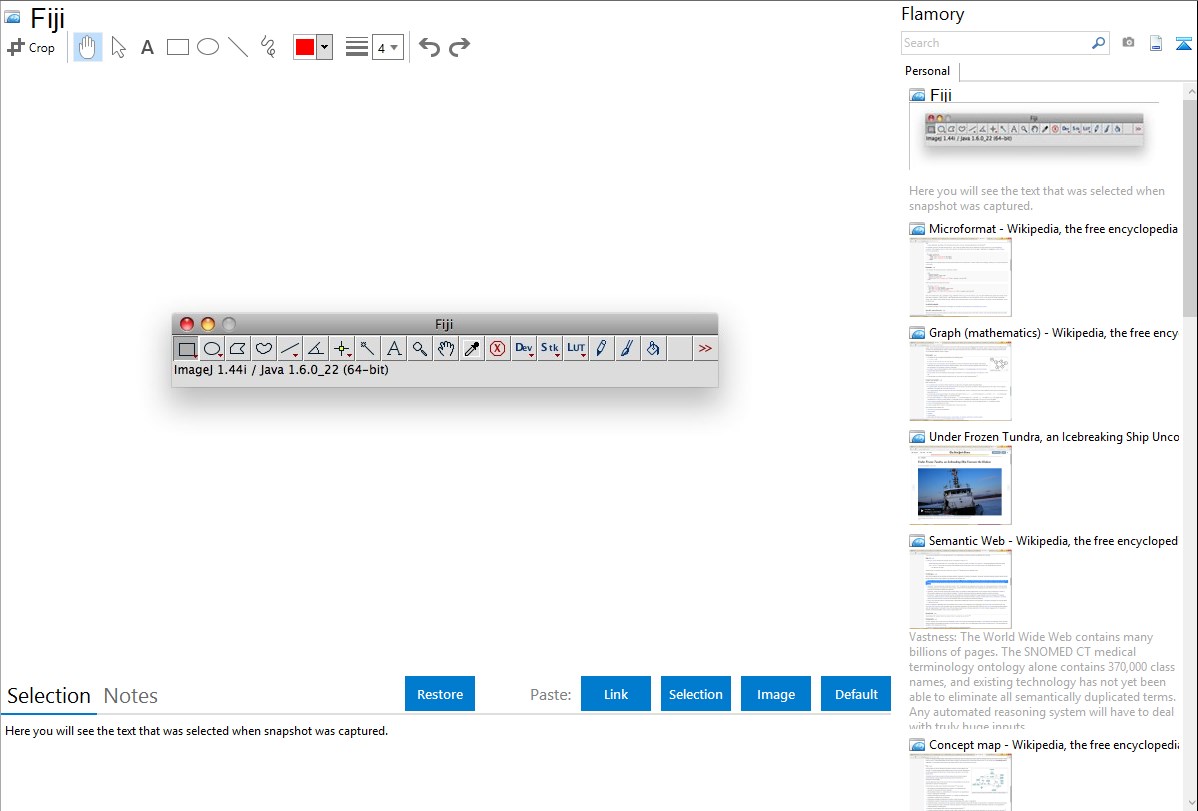The width and height of the screenshot is (1198, 811).
Task: Switch to the Notes tab
Action: coord(131,696)
